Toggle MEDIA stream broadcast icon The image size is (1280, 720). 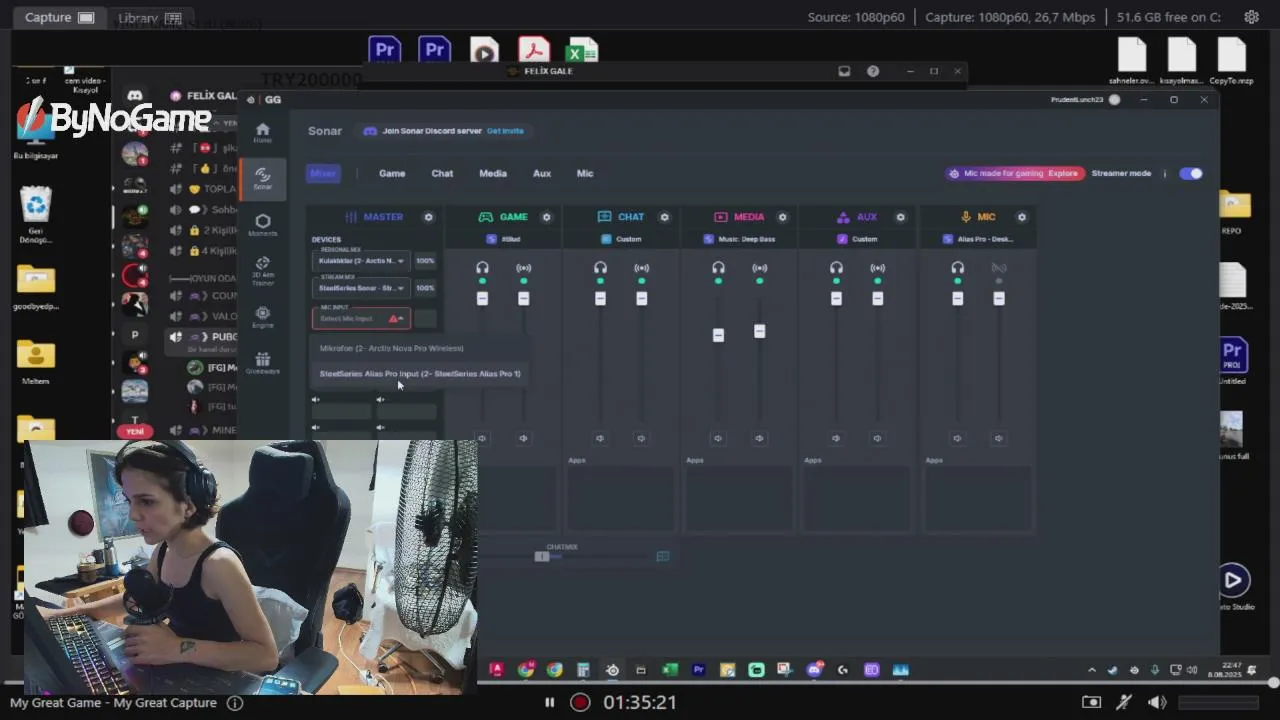pyautogui.click(x=759, y=267)
